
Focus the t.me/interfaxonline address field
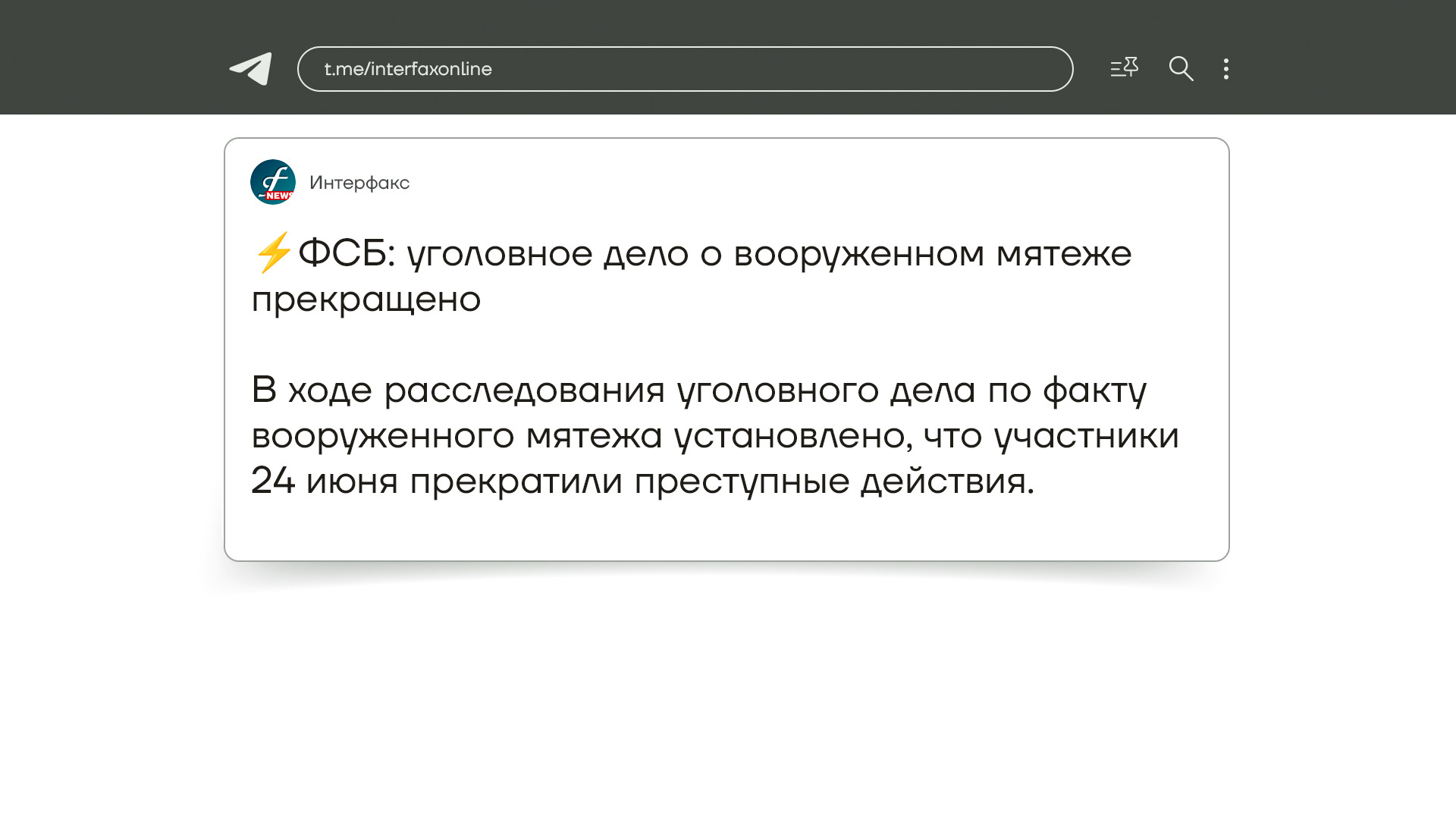point(685,69)
